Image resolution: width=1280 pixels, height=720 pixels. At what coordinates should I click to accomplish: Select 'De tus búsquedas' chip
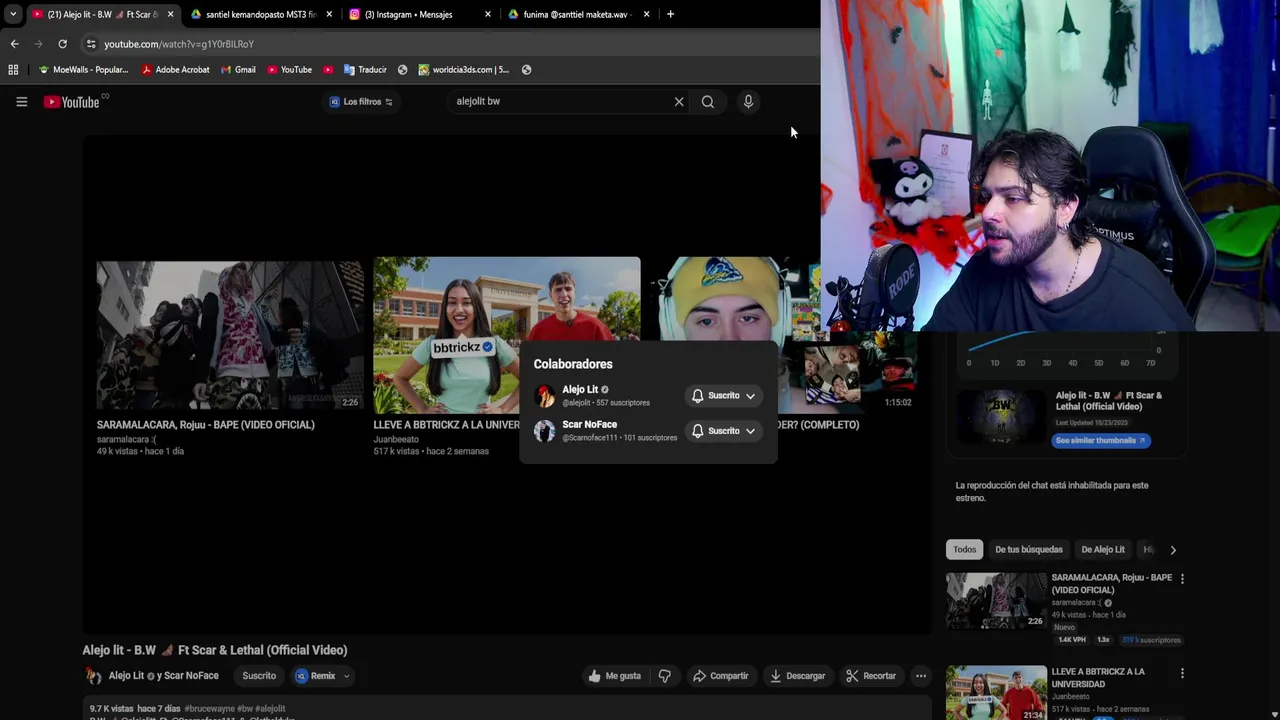1028,549
